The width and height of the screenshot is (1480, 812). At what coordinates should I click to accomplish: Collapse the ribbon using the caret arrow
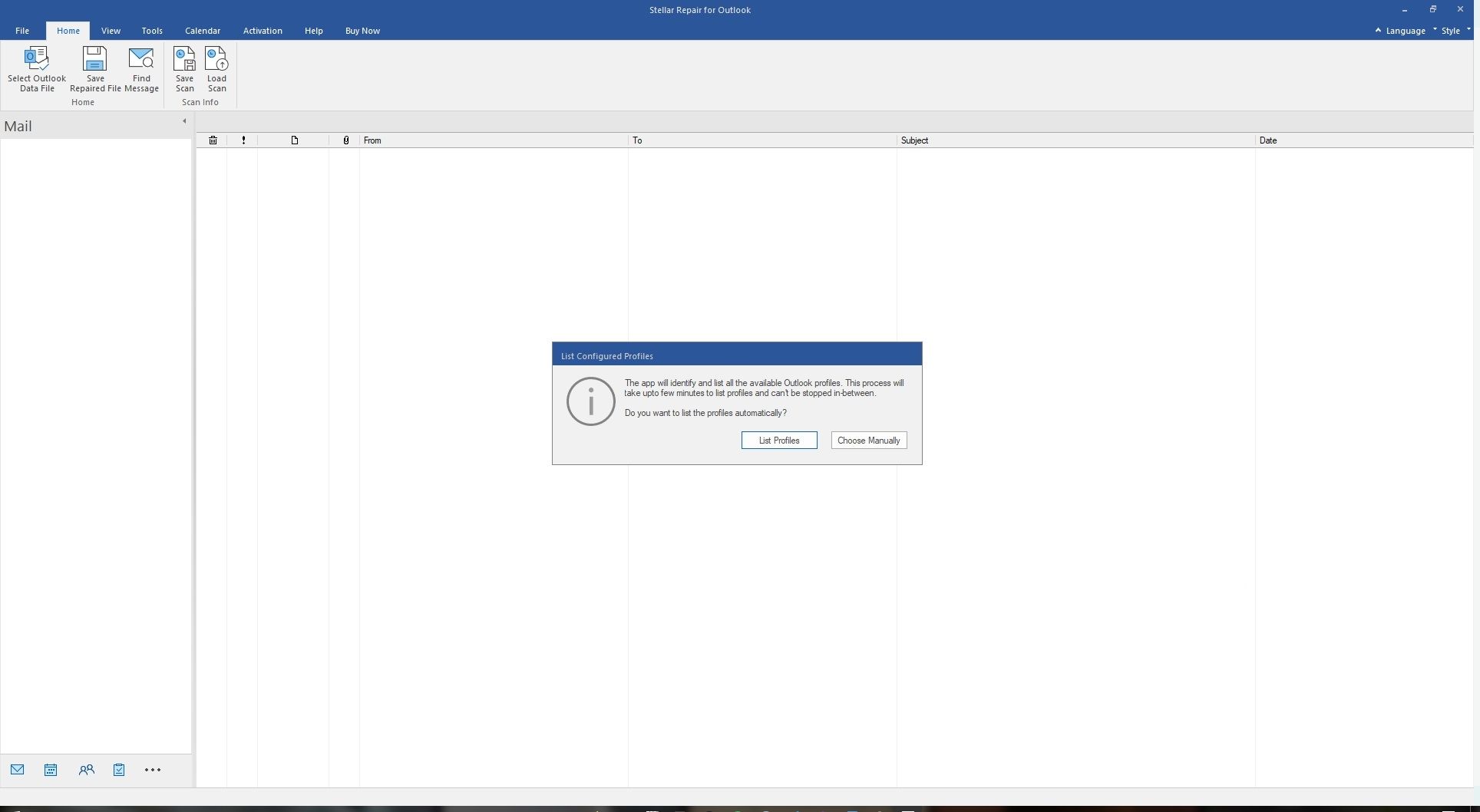point(1378,31)
